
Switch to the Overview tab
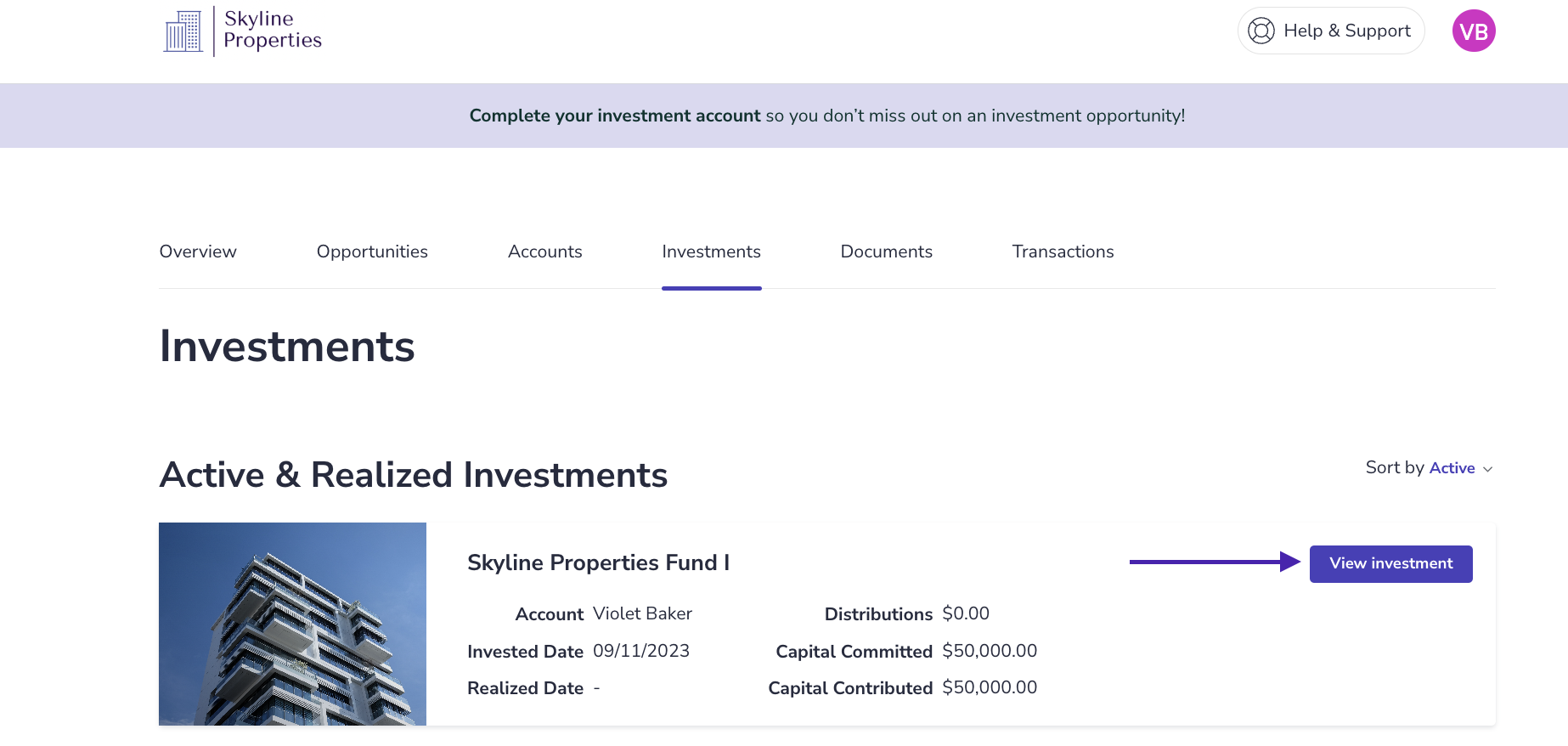click(x=198, y=251)
